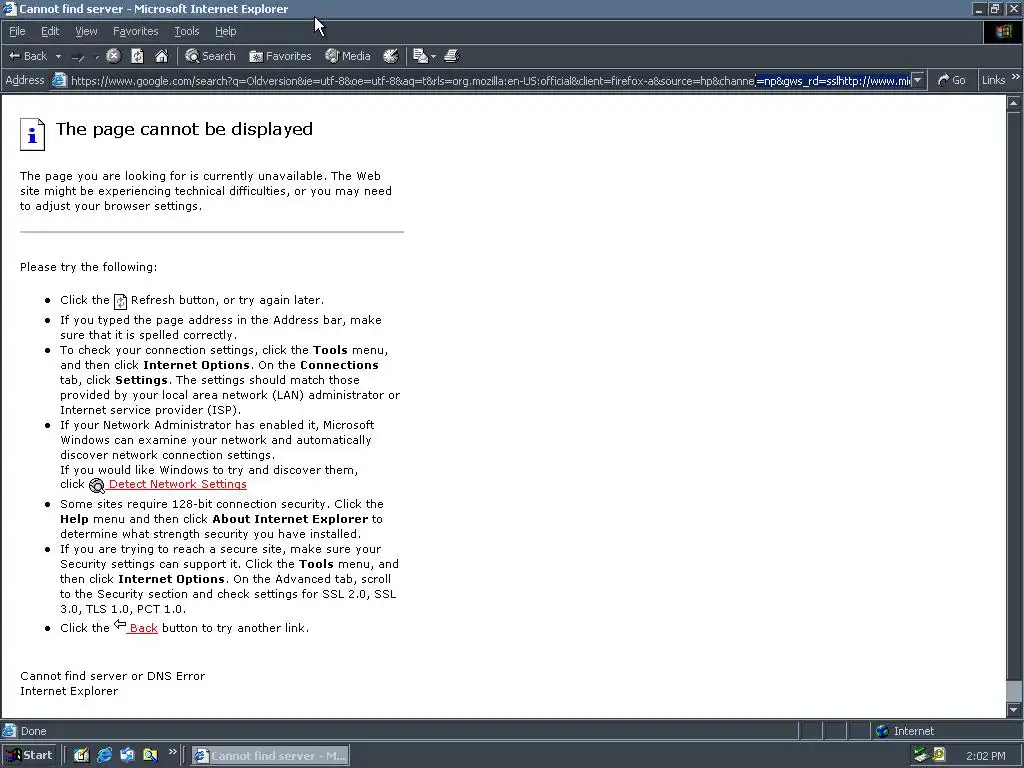Click the Done status bar text
This screenshot has width=1024, height=768.
tap(33, 731)
